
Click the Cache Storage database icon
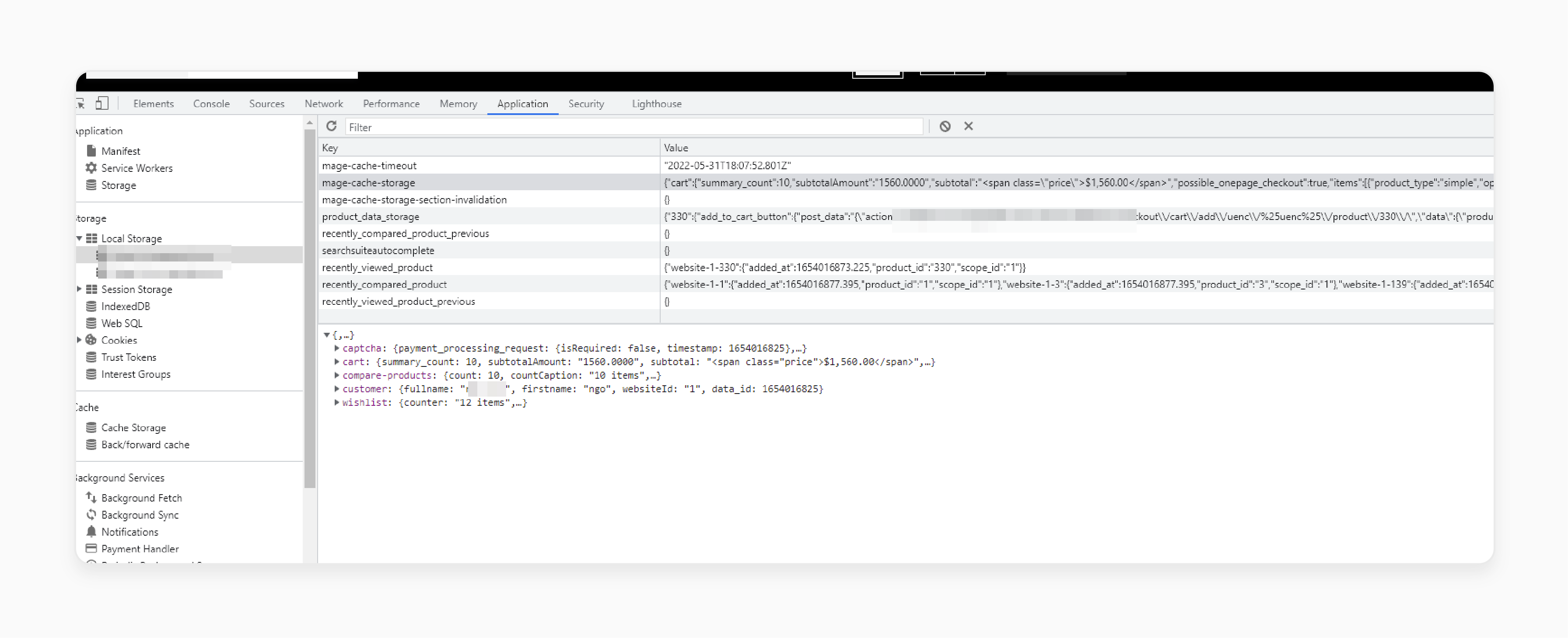tap(91, 427)
